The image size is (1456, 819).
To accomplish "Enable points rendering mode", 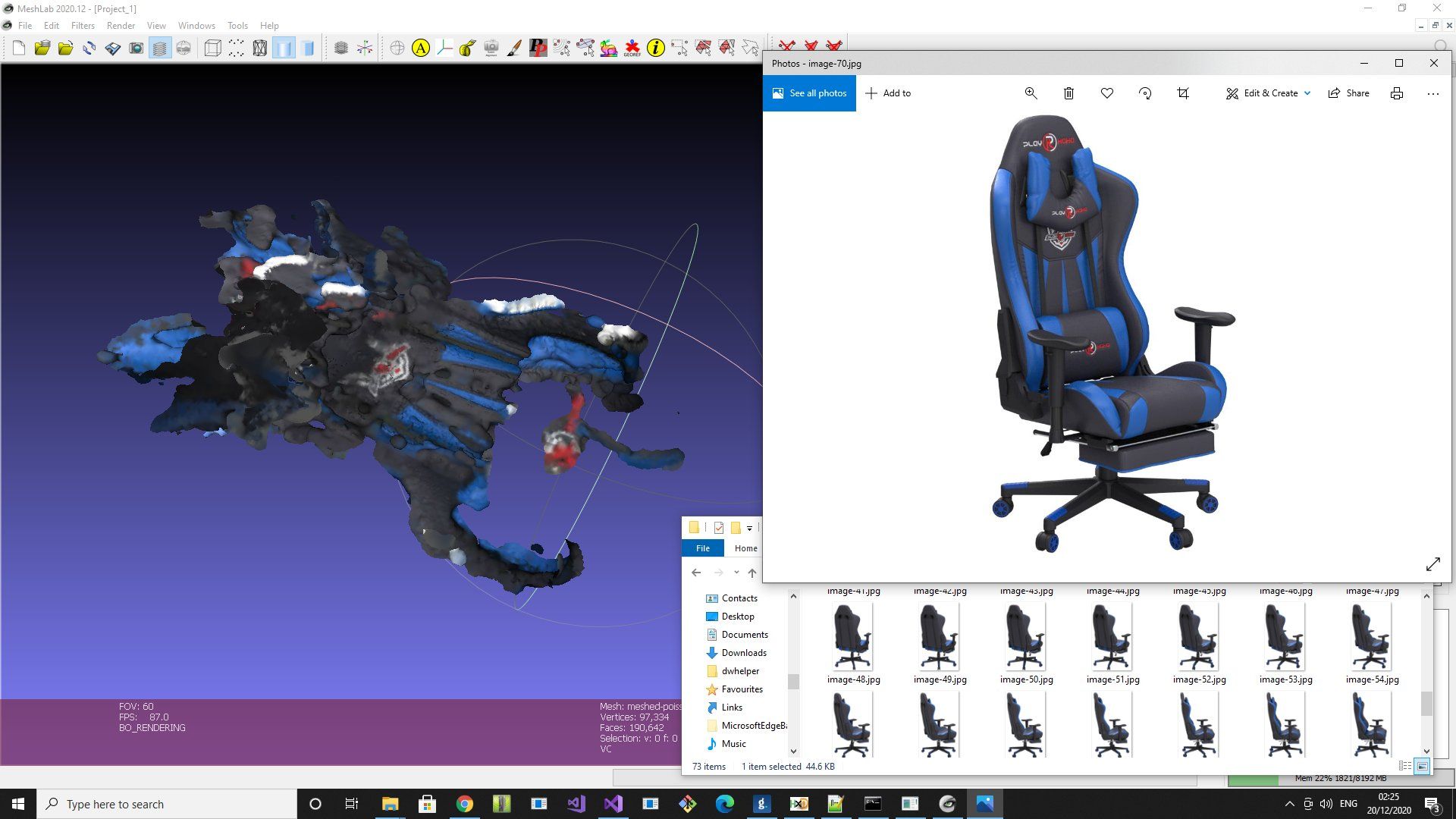I will [235, 47].
